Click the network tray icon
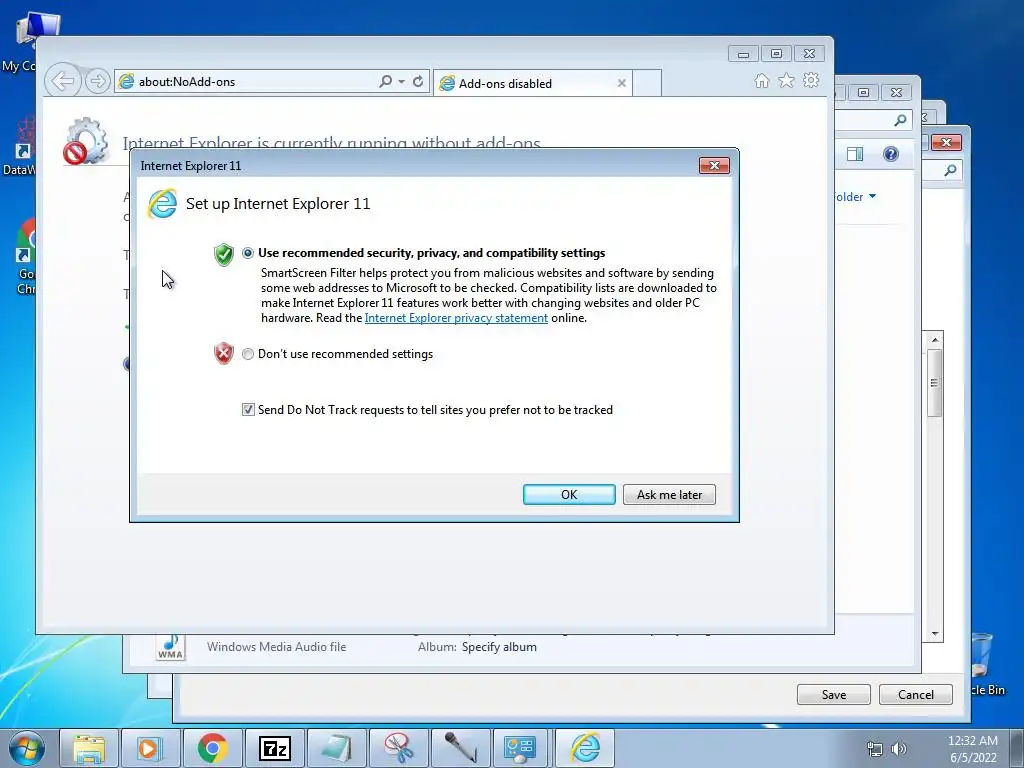 874,749
